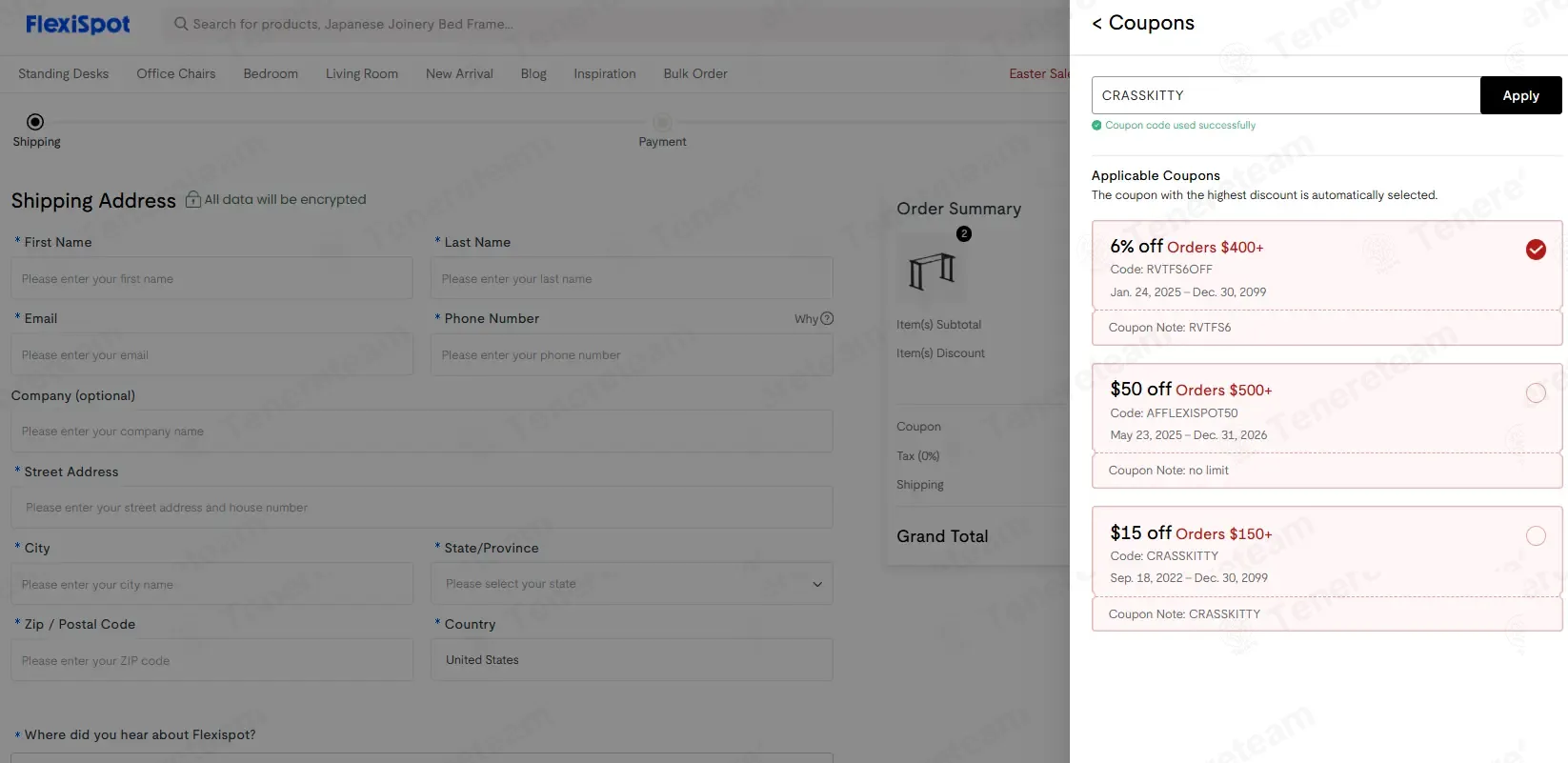This screenshot has width=1568, height=763.
Task: Select the Payment step indicator
Action: click(x=662, y=122)
